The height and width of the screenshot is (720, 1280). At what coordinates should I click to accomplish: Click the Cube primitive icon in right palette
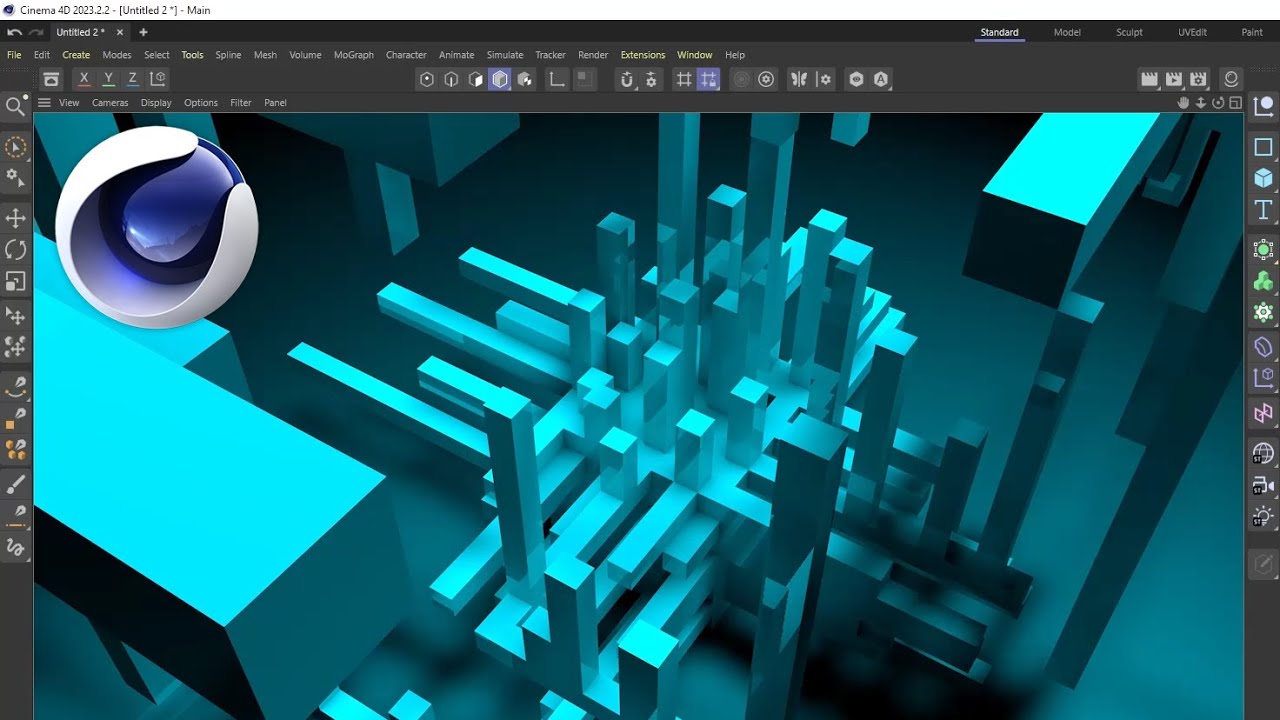tap(1264, 178)
